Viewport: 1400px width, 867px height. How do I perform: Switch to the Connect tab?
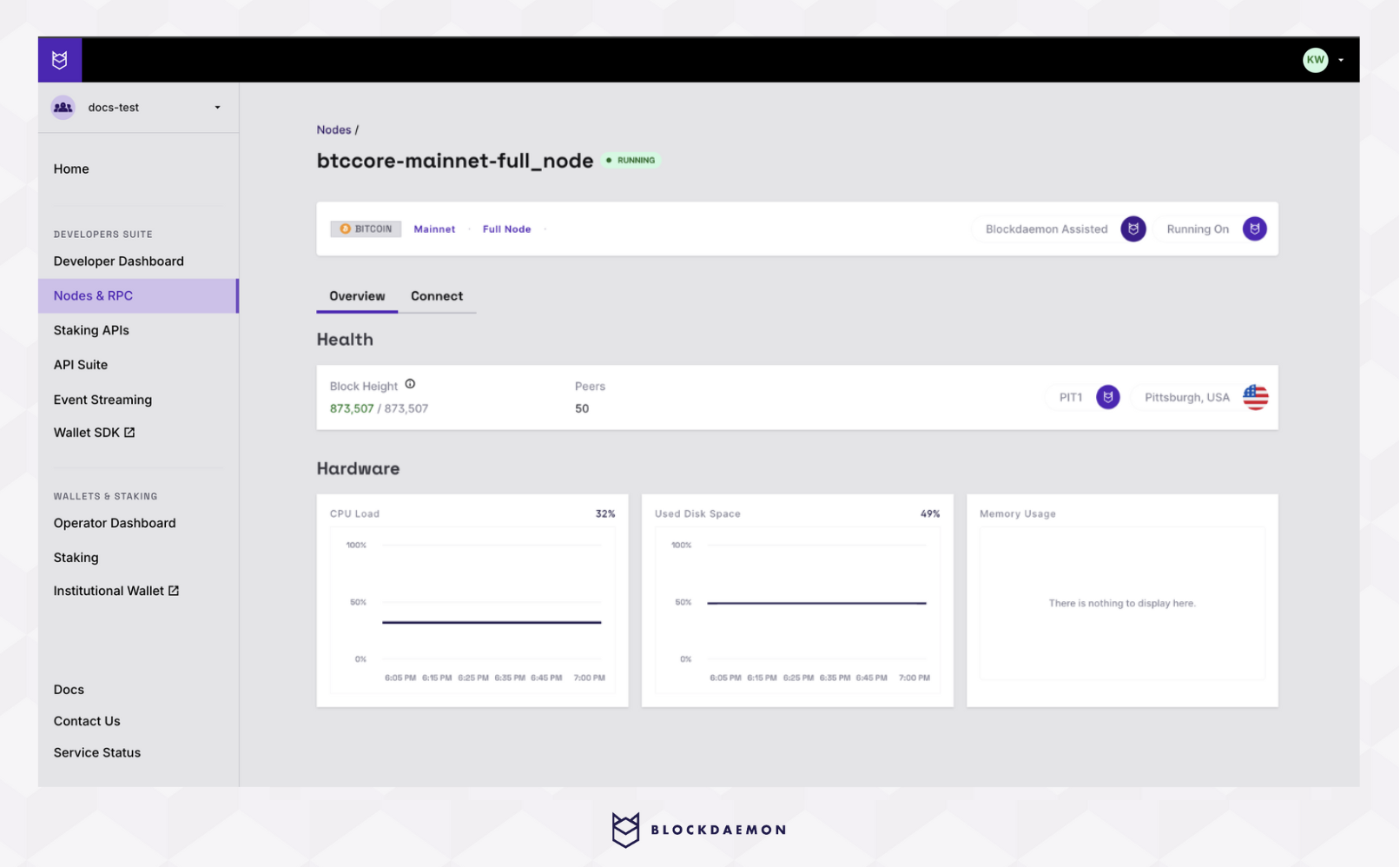click(437, 296)
